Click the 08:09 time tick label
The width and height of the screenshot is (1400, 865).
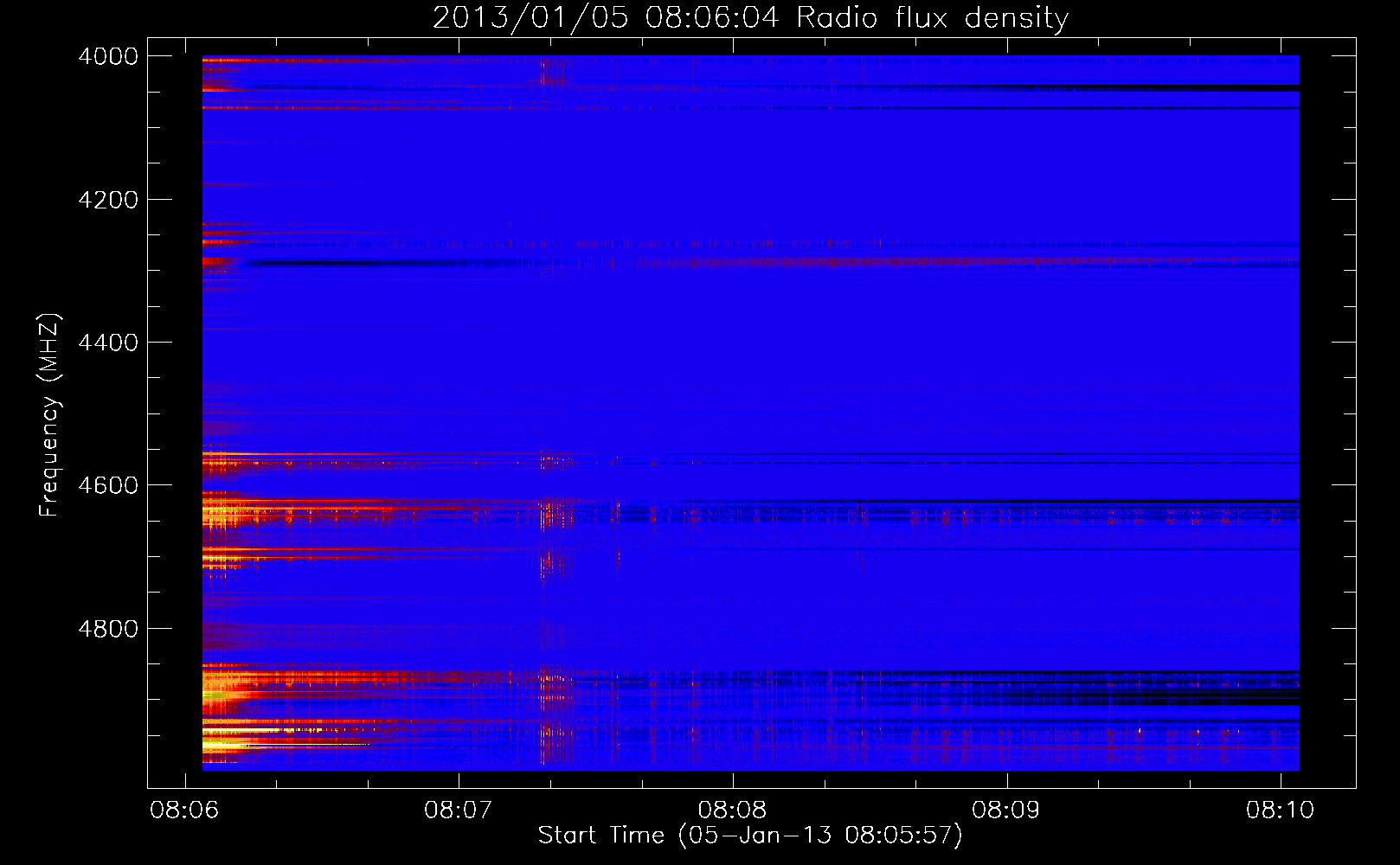pyautogui.click(x=1006, y=810)
